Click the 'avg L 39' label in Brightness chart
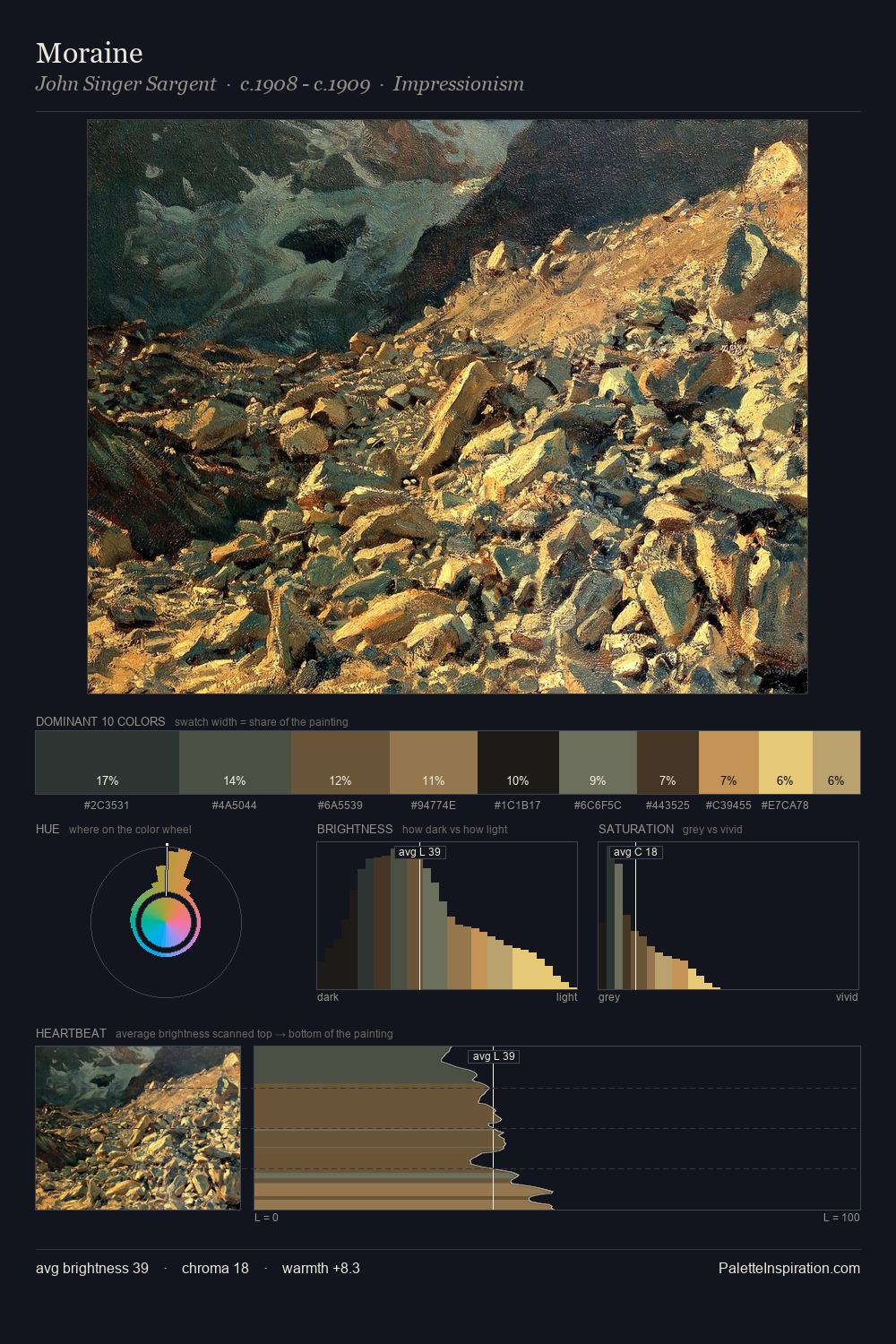Image resolution: width=896 pixels, height=1344 pixels. click(x=419, y=852)
